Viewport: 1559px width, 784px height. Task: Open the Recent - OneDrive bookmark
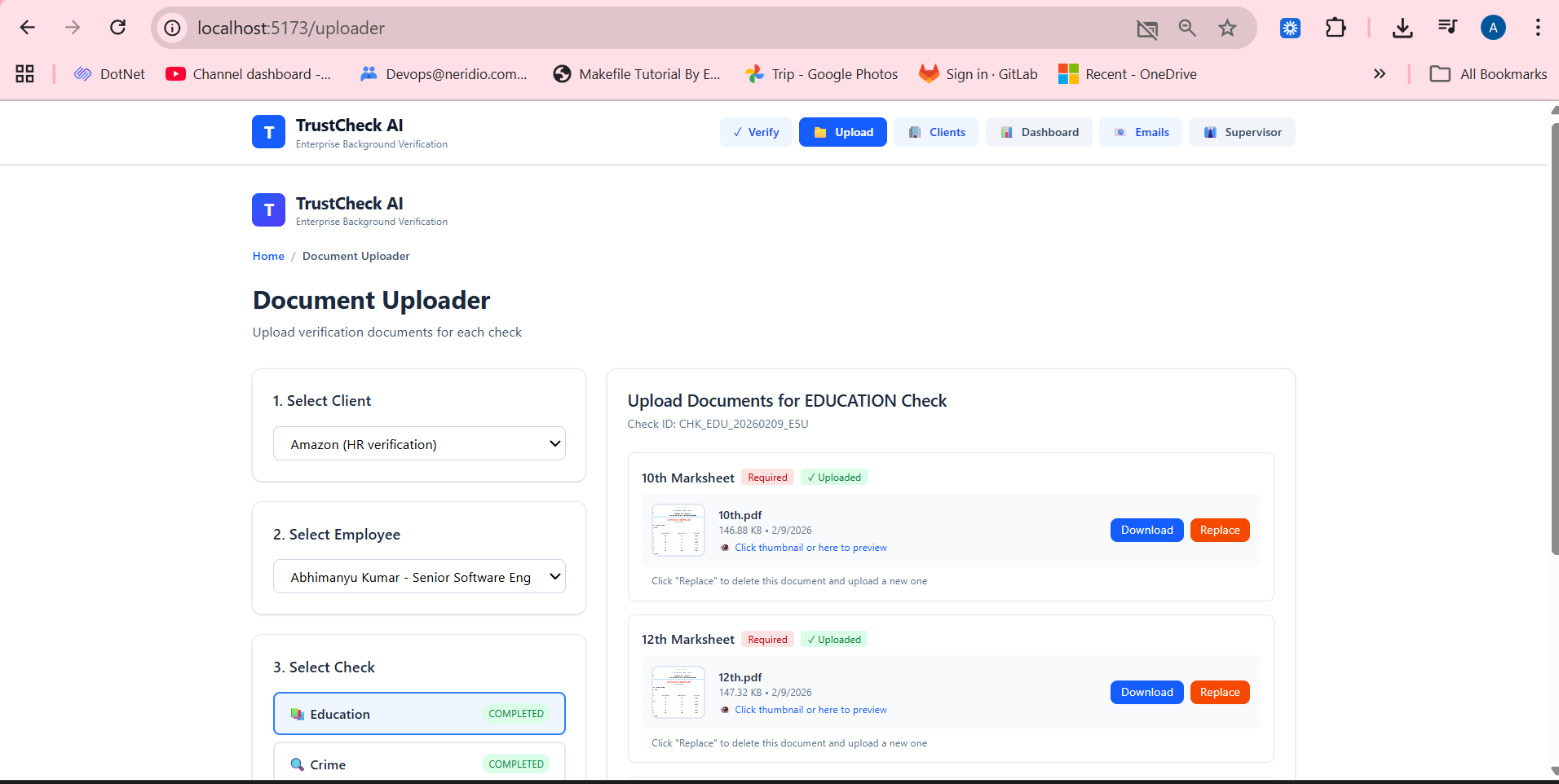pyautogui.click(x=1127, y=74)
